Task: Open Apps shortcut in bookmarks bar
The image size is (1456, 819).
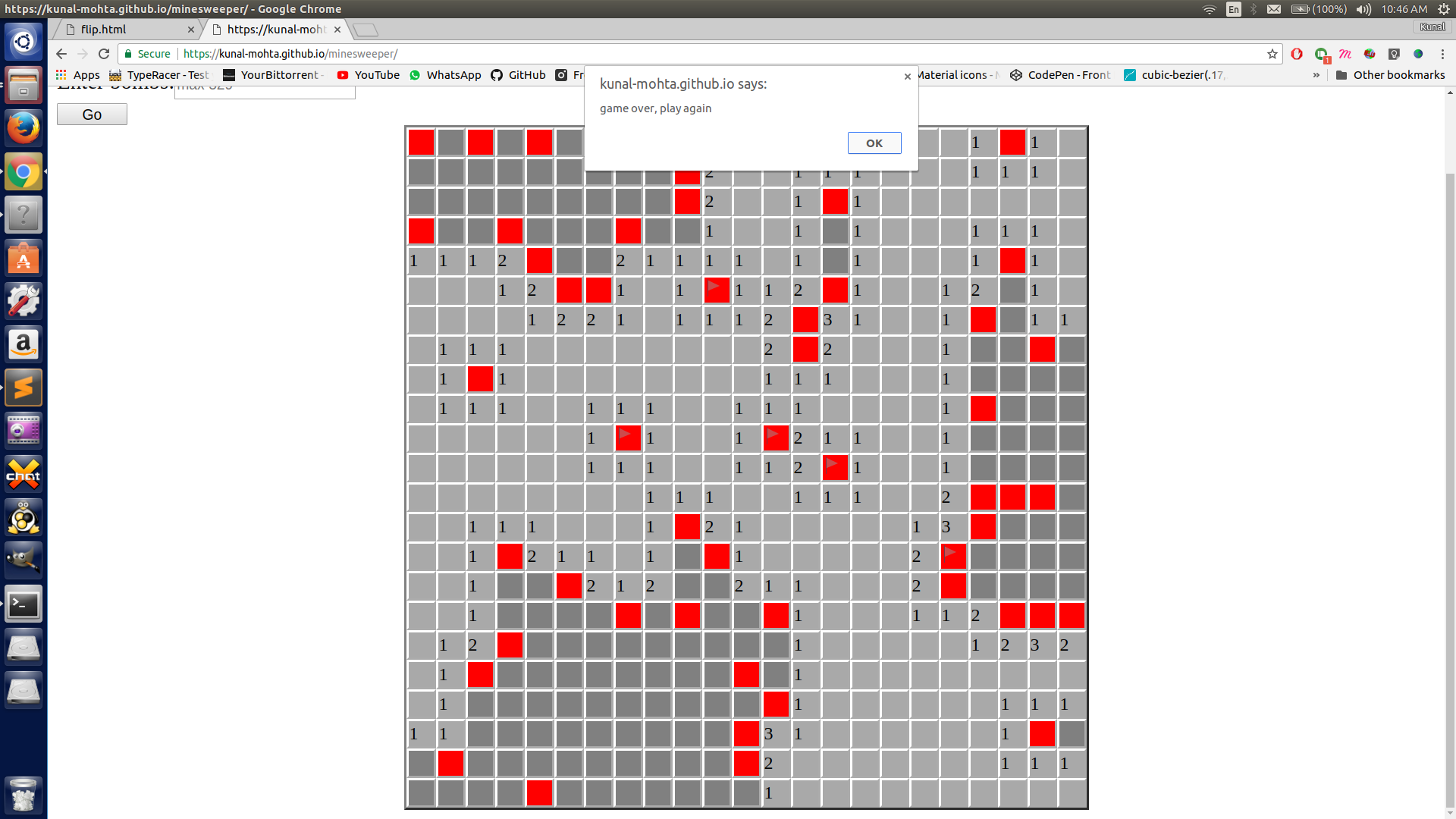Action: (77, 75)
